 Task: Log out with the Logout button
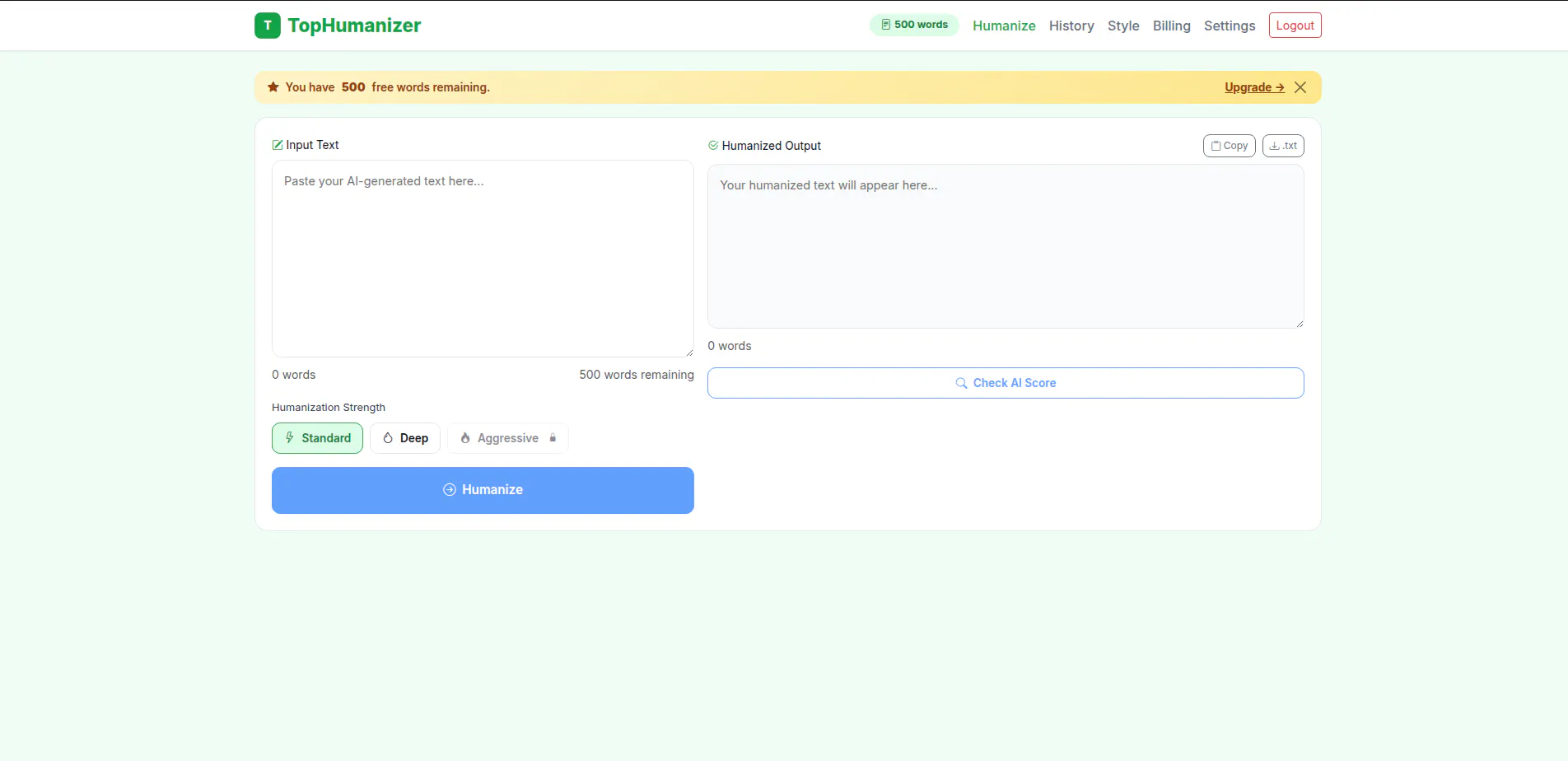(x=1295, y=26)
